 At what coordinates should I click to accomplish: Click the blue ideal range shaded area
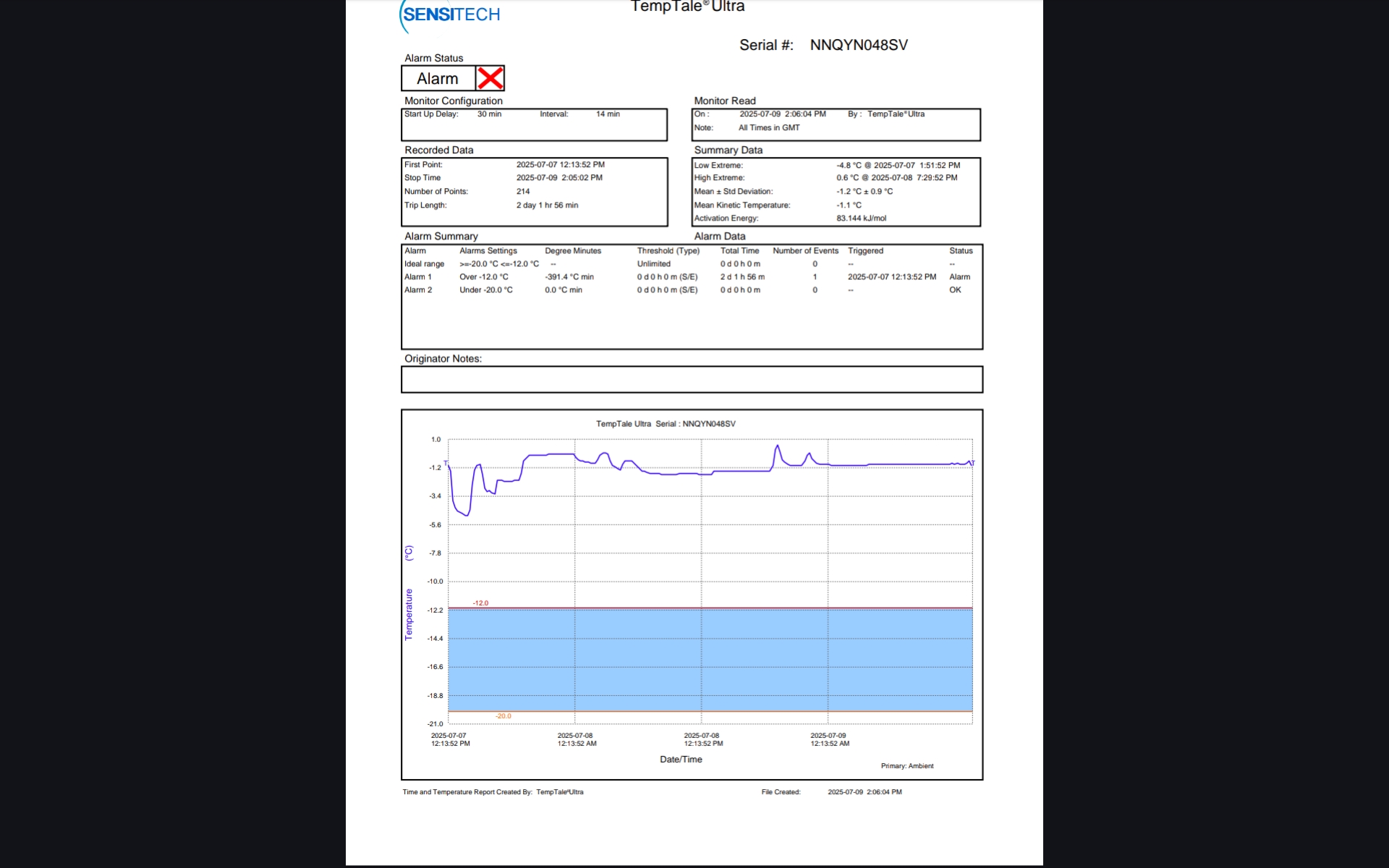709,660
